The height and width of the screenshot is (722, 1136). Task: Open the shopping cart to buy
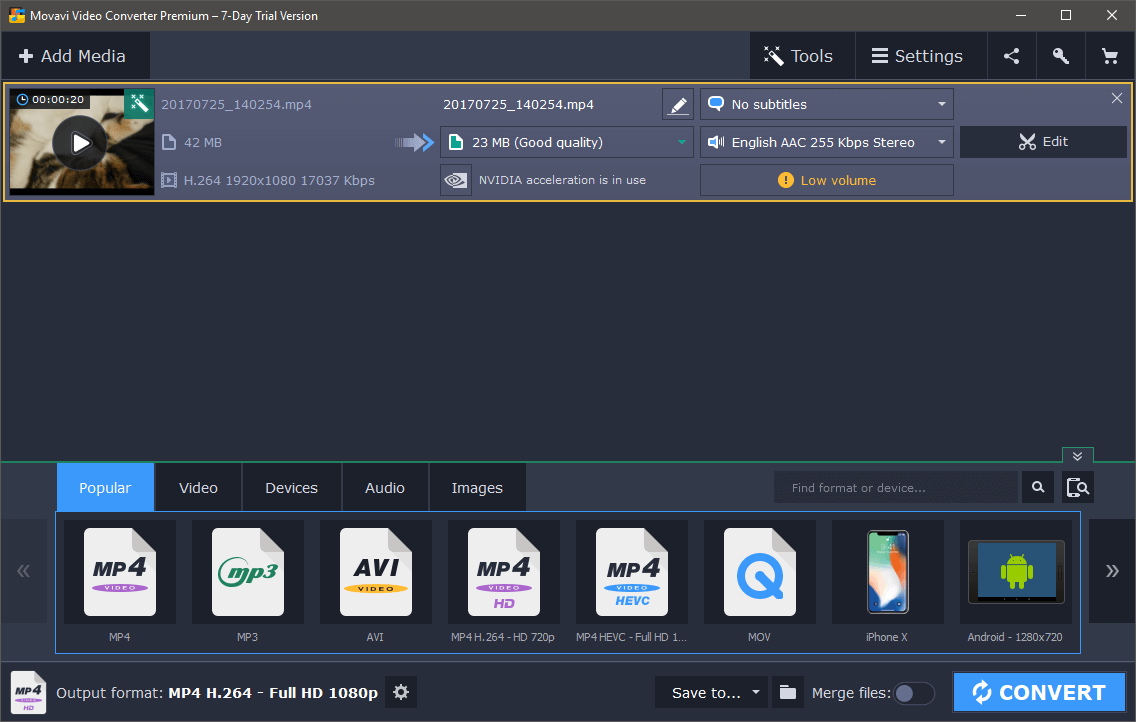1110,55
